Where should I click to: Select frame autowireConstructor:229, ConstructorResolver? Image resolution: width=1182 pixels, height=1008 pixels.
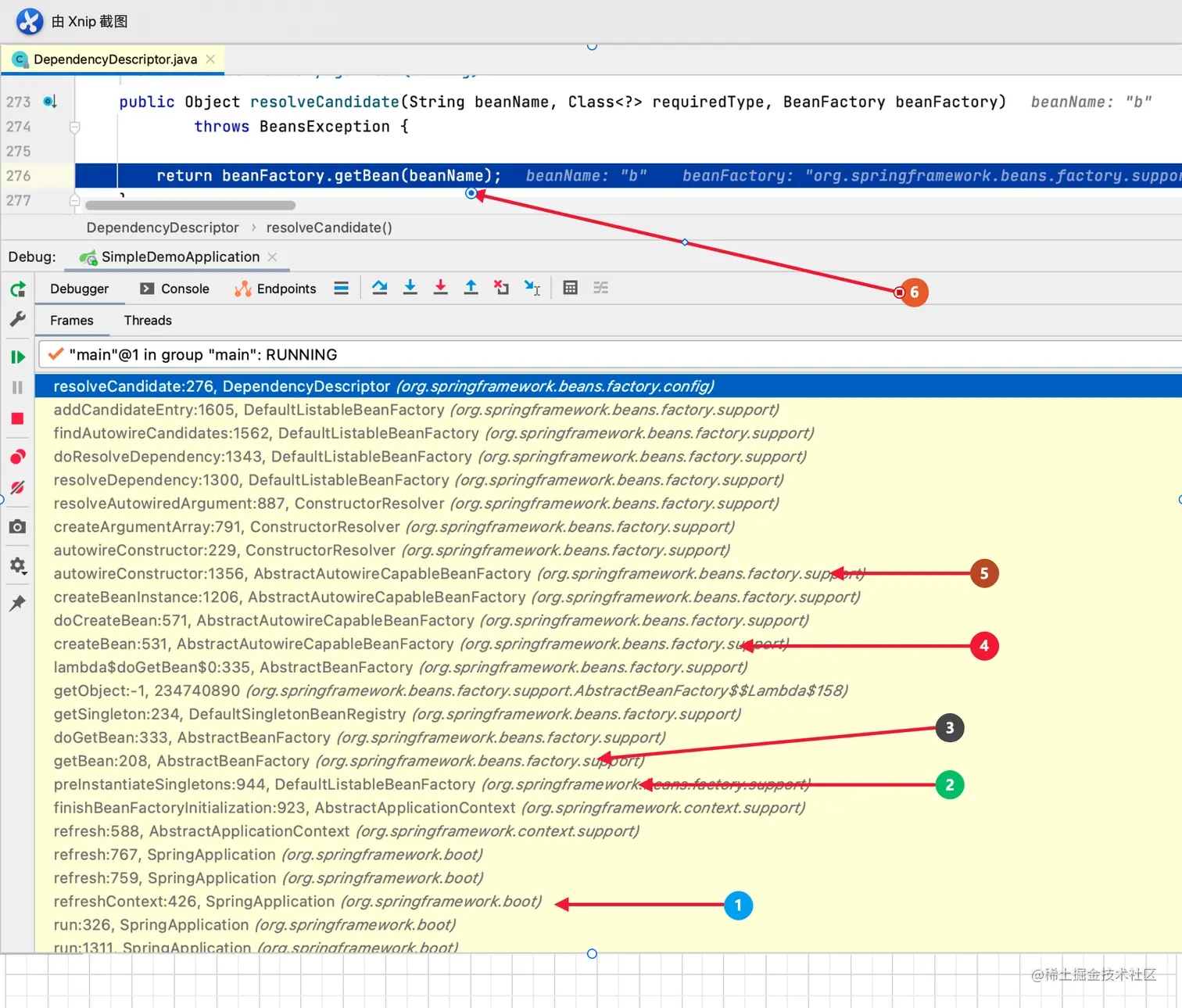[x=608, y=551]
